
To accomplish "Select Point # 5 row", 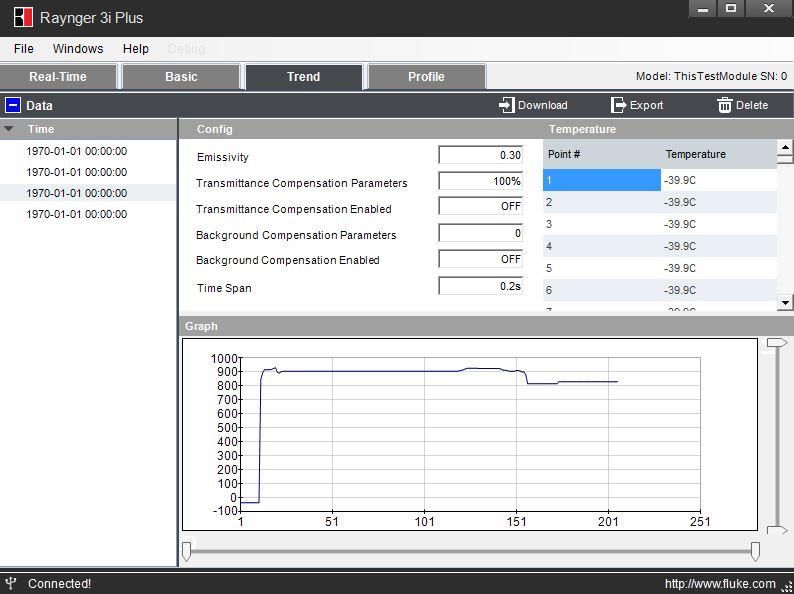I will 660,268.
